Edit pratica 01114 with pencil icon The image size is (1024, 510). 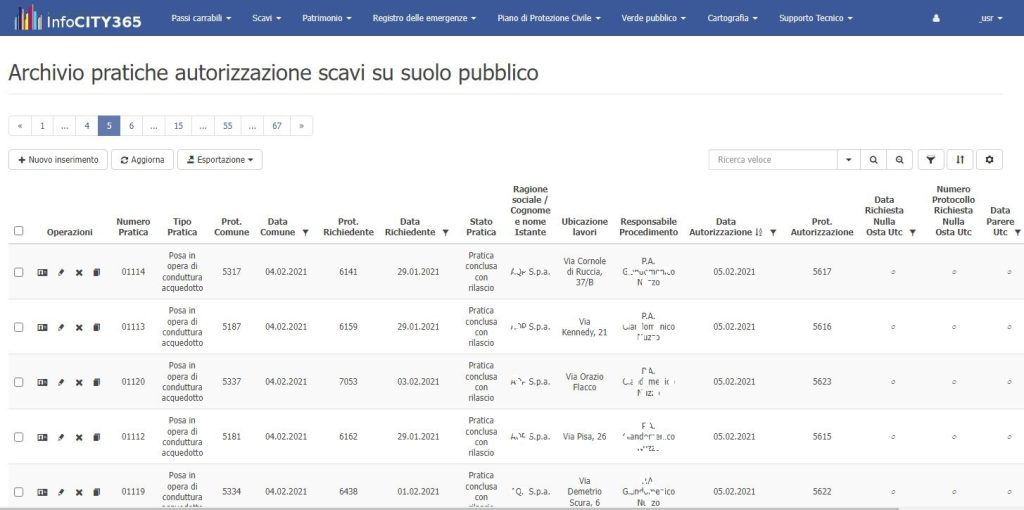[x=61, y=272]
